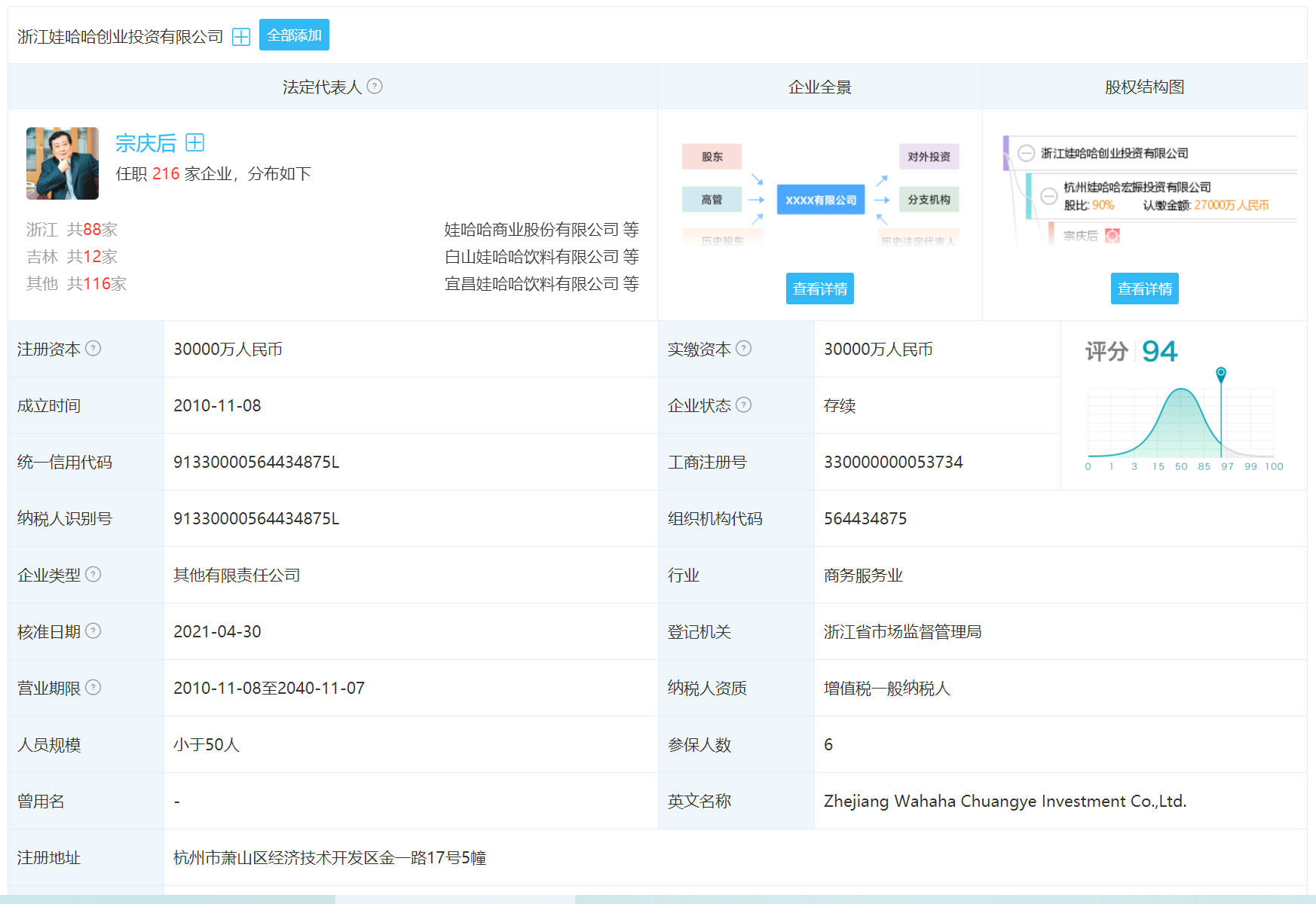Viewport: 1316px width, 904px height.
Task: Click the 94 score value
Action: tap(1159, 351)
